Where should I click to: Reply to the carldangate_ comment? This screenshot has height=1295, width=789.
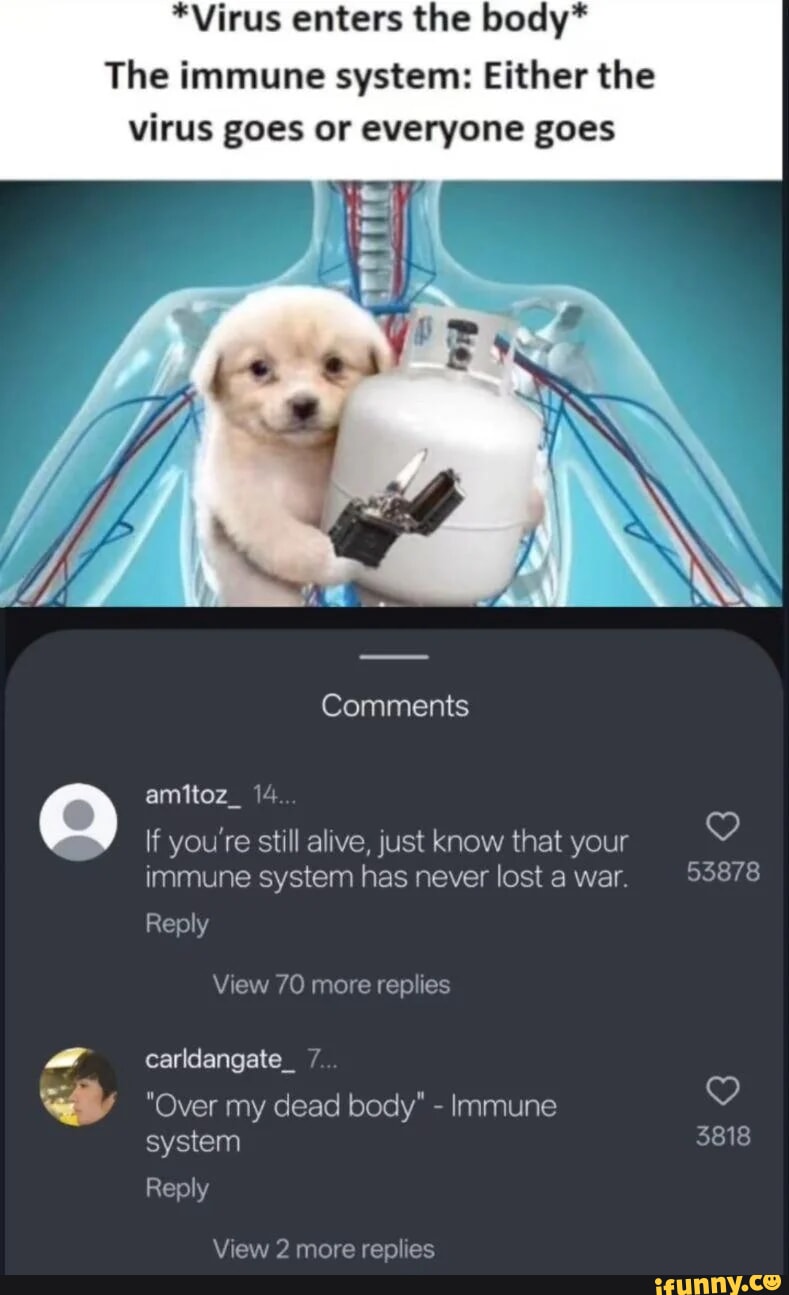[x=177, y=1188]
